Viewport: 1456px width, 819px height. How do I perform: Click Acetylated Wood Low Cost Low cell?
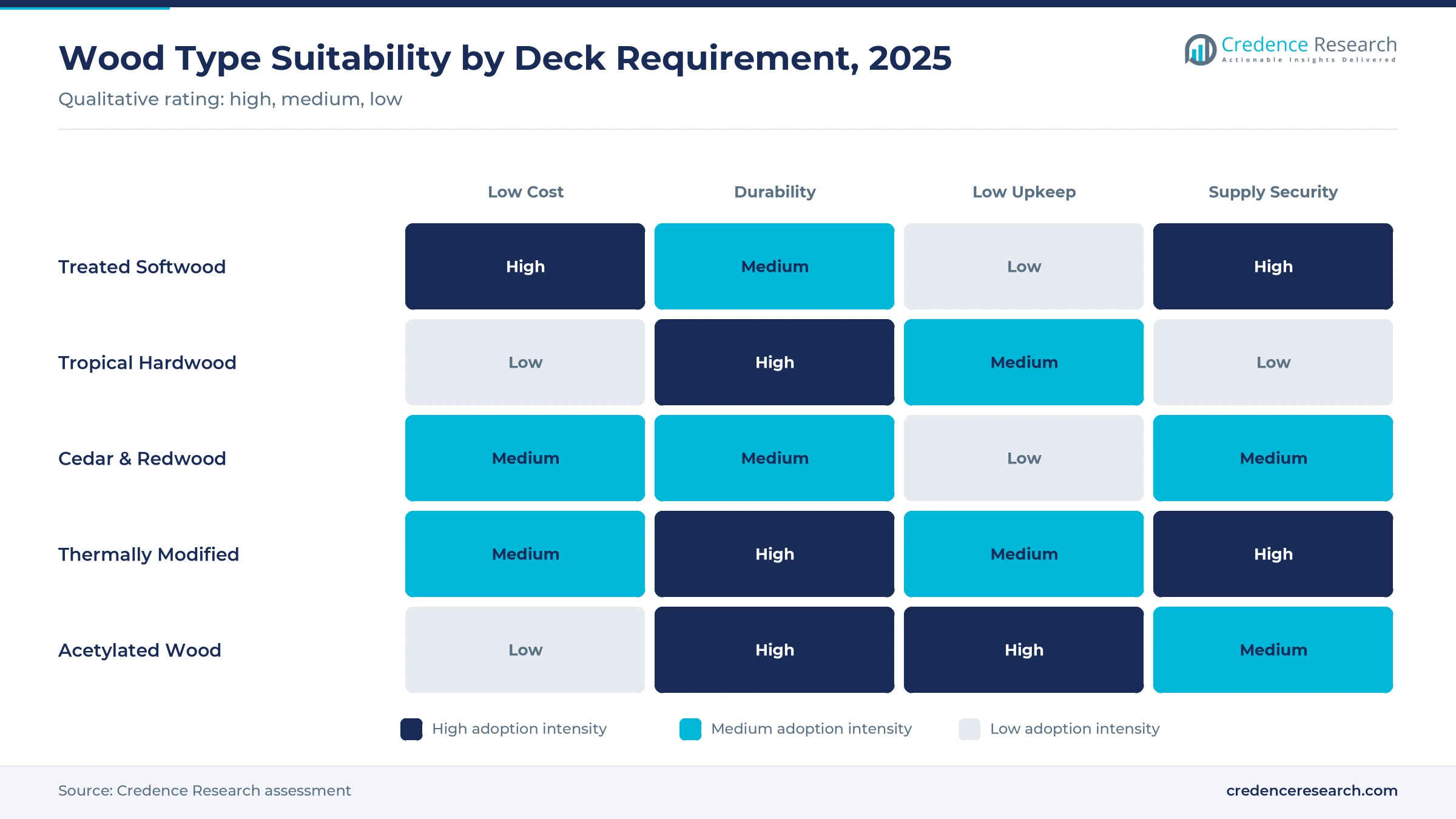pos(525,650)
